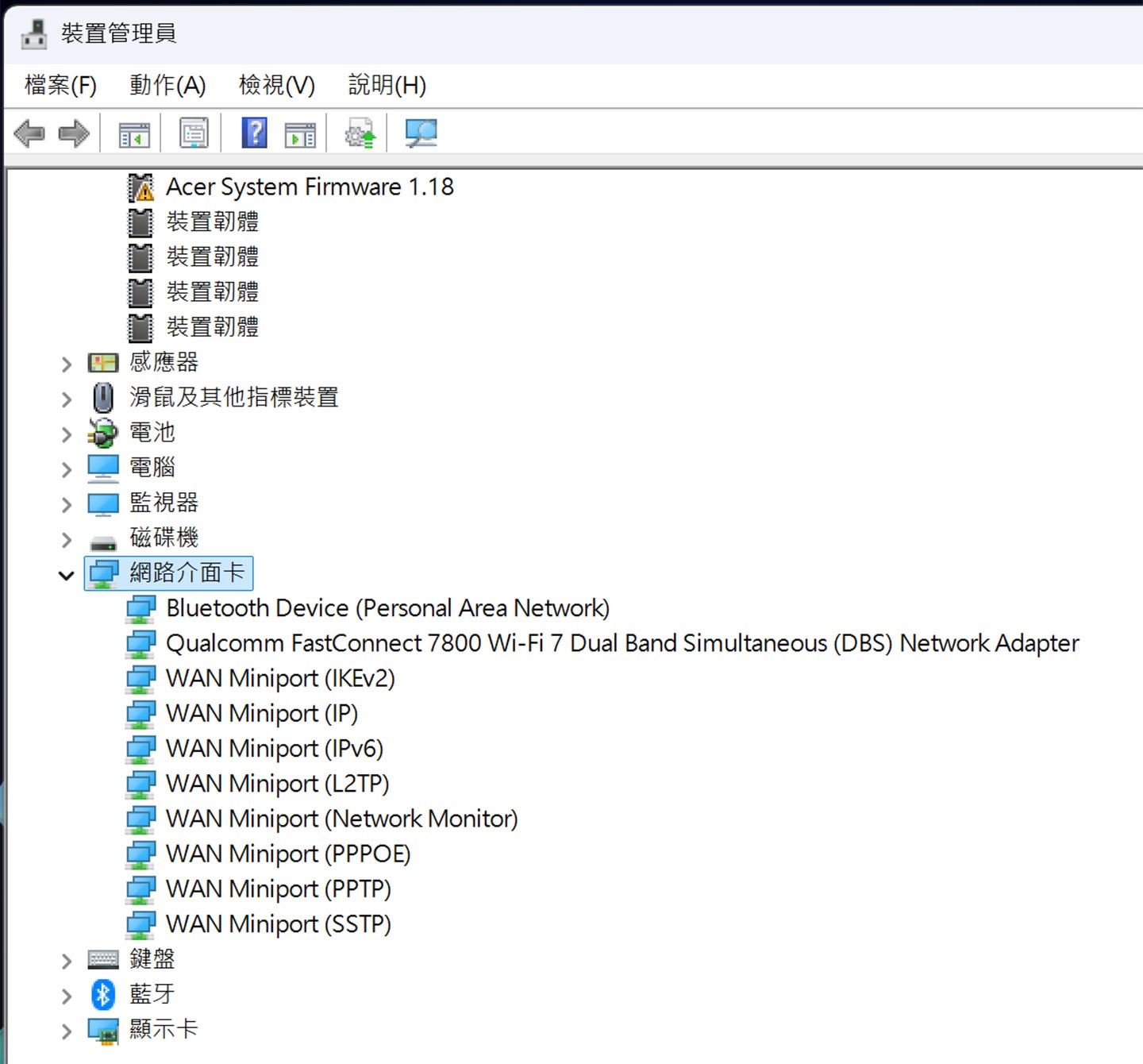Viewport: 1143px width, 1064px height.
Task: Select the 顯示卡 category label
Action: pyautogui.click(x=164, y=1030)
